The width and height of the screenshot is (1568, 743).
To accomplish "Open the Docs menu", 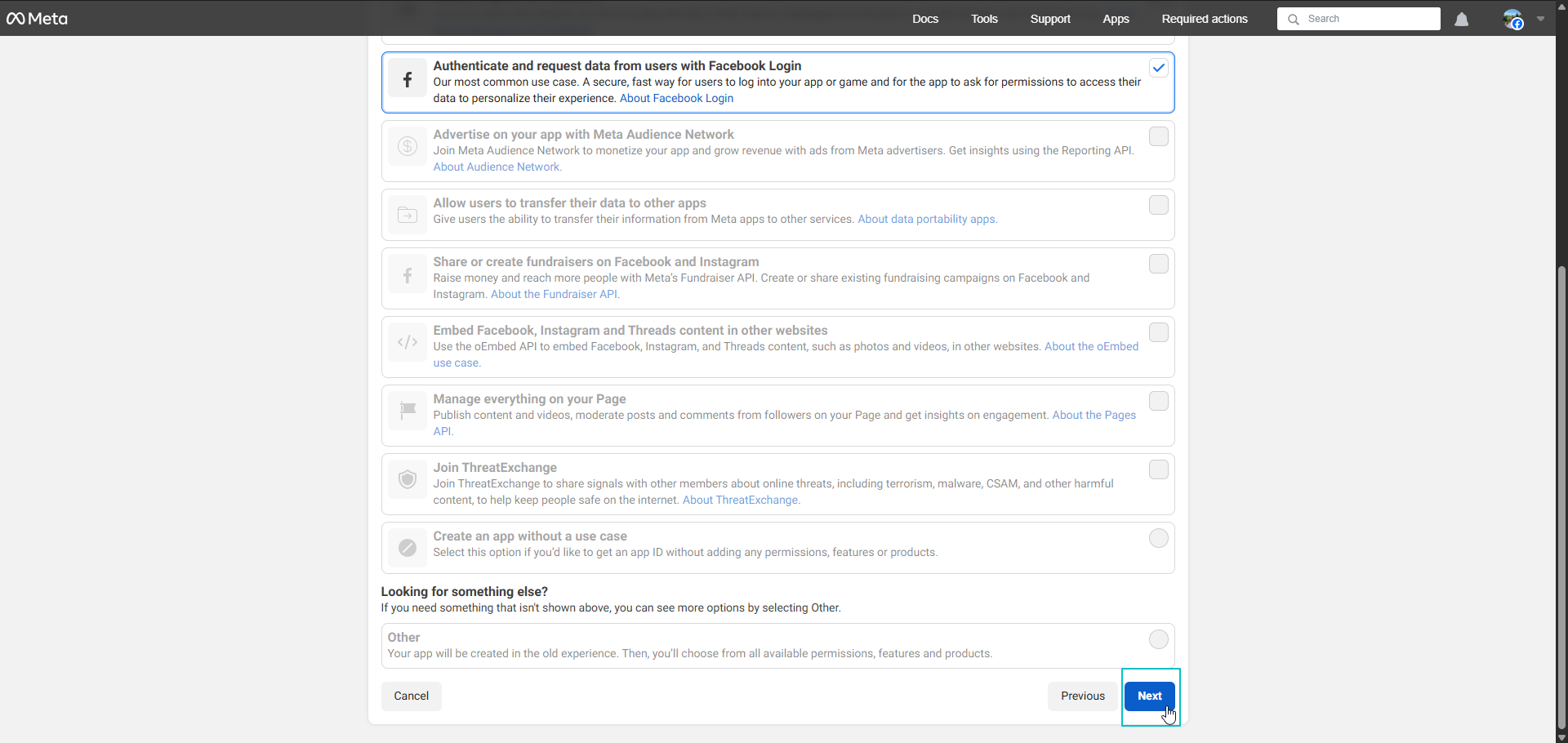I will (x=925, y=19).
